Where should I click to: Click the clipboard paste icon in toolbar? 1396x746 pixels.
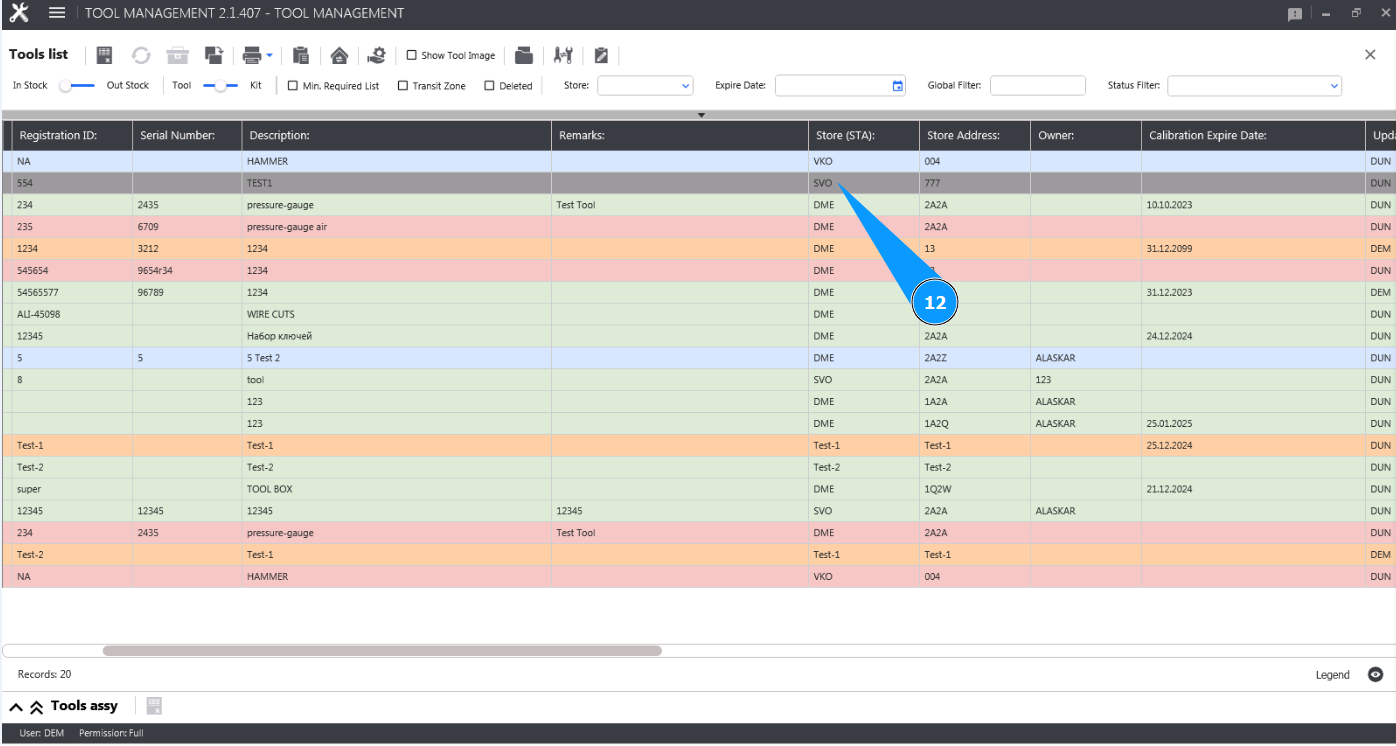pyautogui.click(x=301, y=55)
